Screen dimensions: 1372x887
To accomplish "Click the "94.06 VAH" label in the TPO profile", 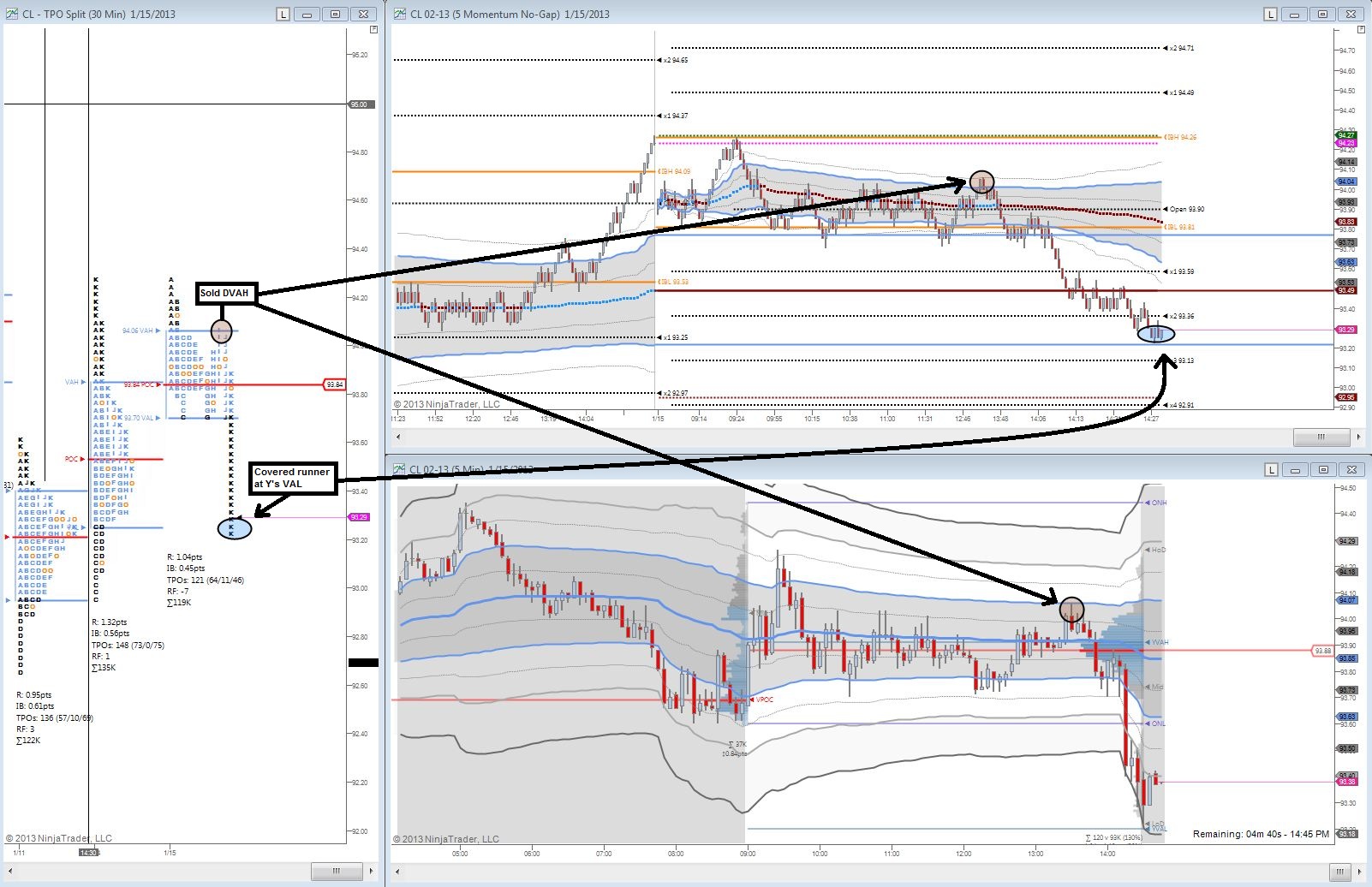I will tap(140, 330).
